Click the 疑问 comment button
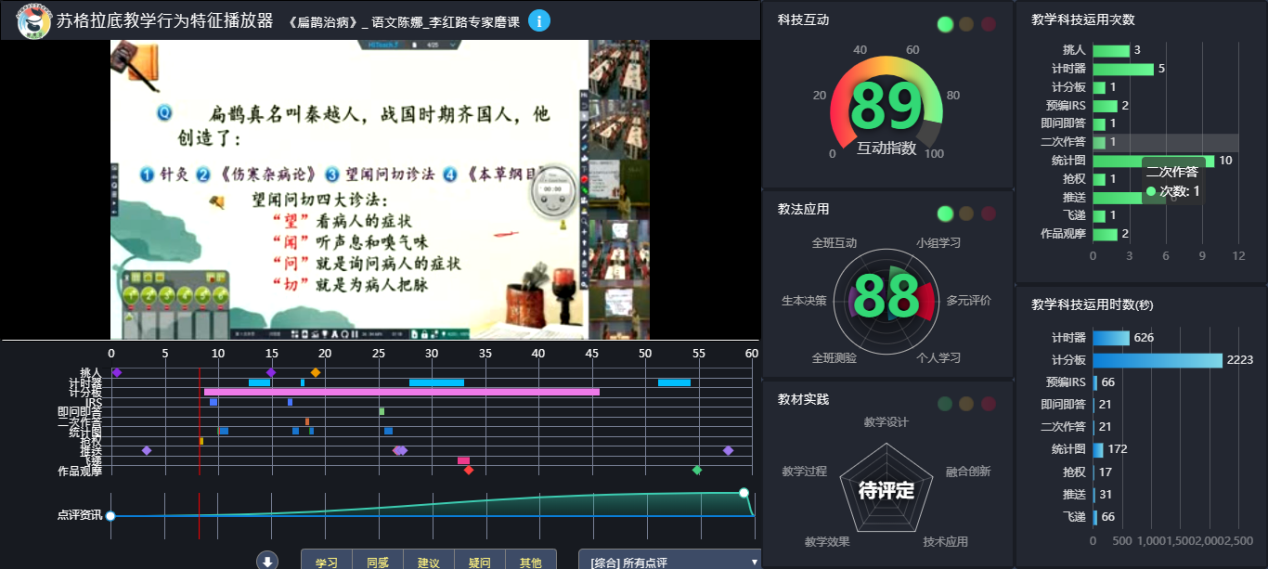This screenshot has width=1268, height=569. (480, 561)
